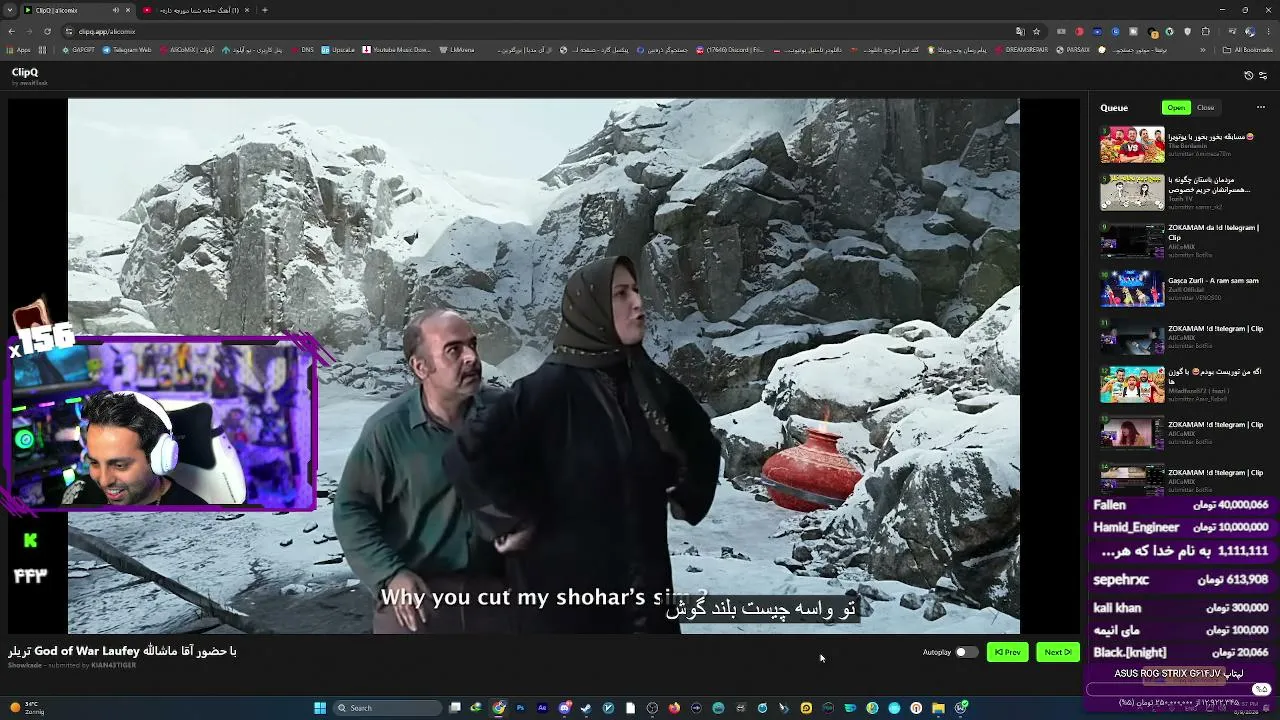Open The Bardanim clip thumbnail in queue
Image resolution: width=1280 pixels, height=720 pixels.
[1132, 145]
